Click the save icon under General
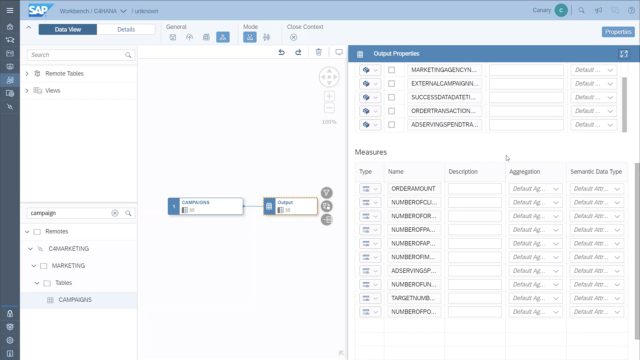 tap(173, 37)
